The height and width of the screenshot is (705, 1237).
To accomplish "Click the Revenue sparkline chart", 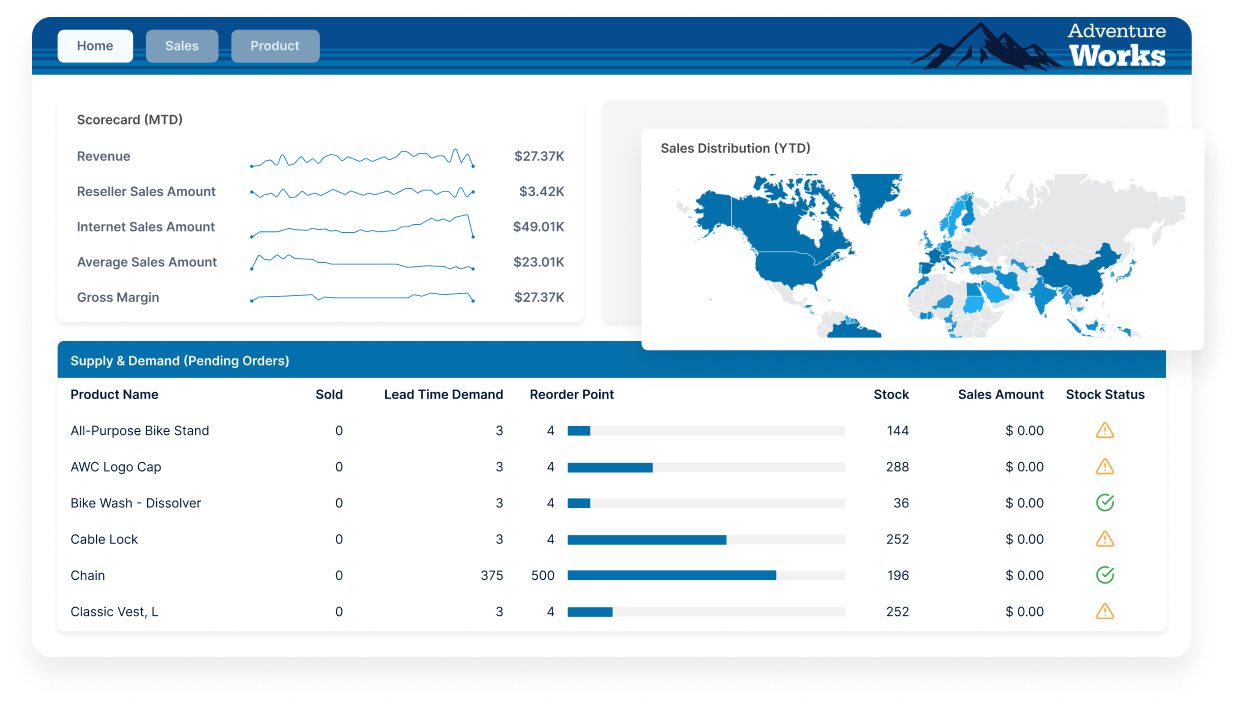I will 362,157.
